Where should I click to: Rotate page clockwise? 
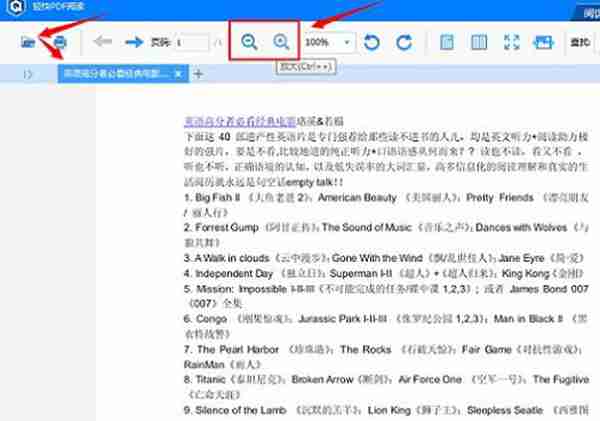point(404,42)
